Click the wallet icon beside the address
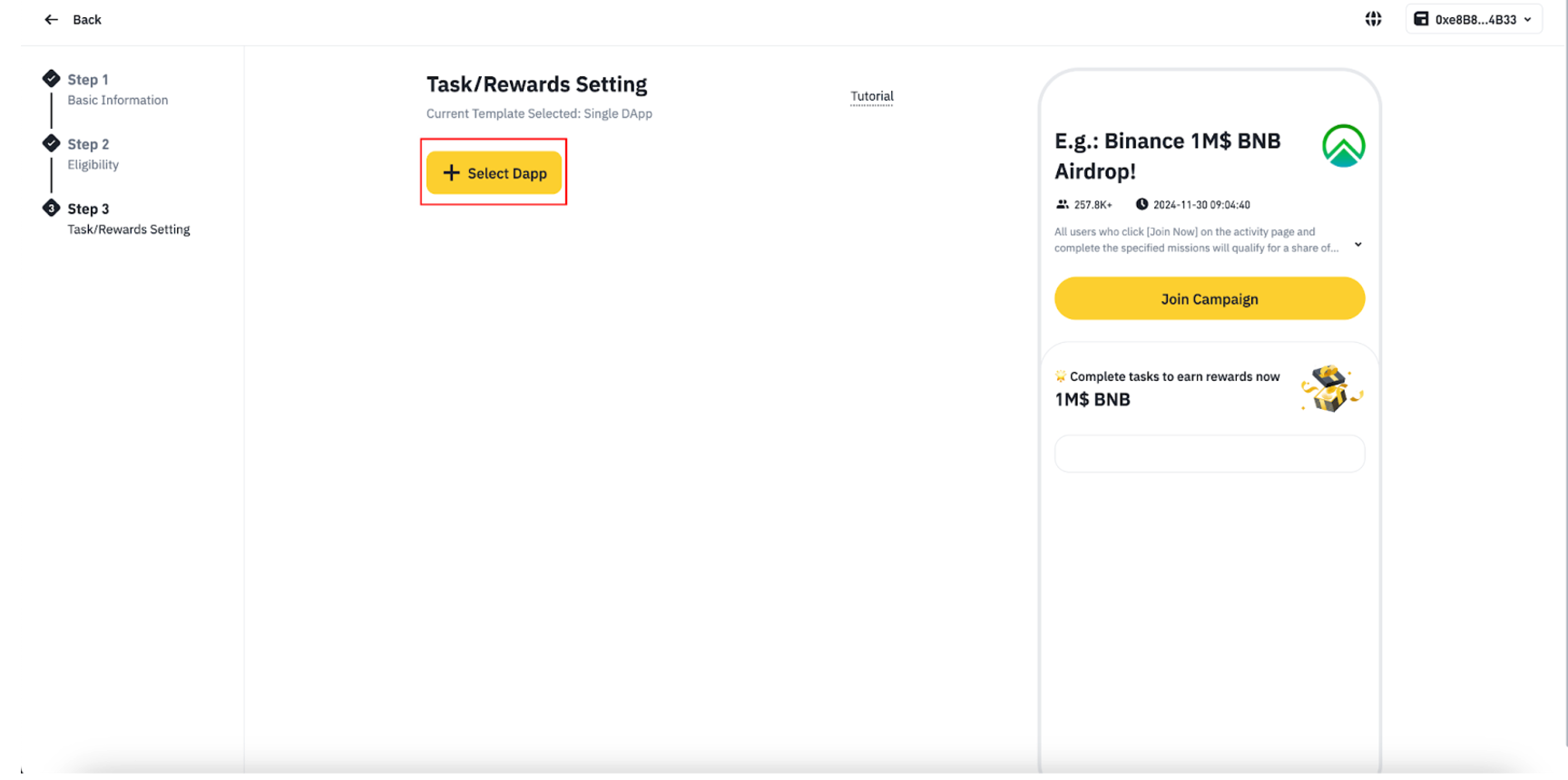The width and height of the screenshot is (1568, 780). [1421, 19]
